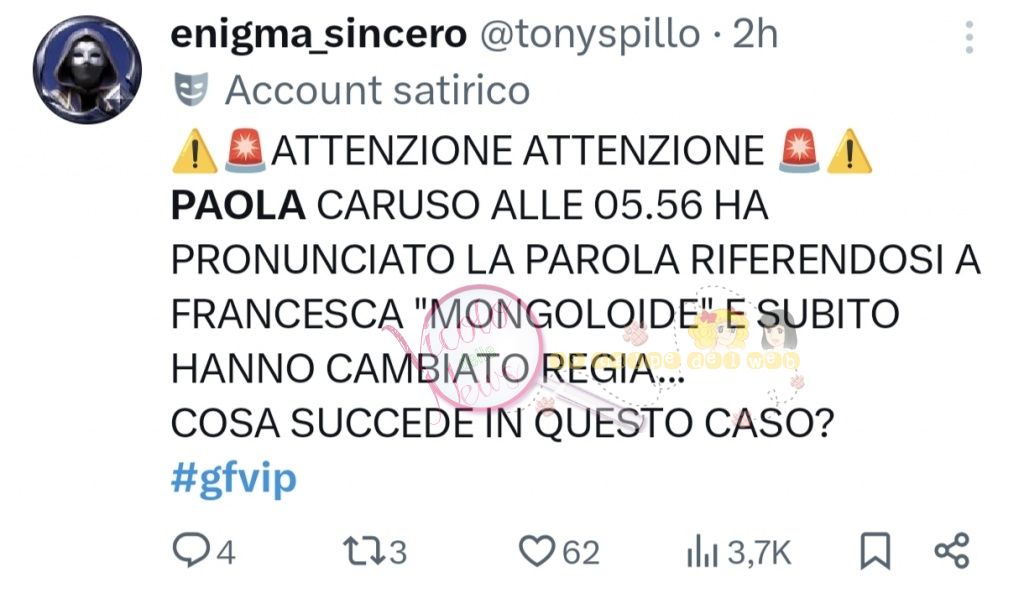Click the enigma_sincero display name
Viewport: 1024px width, 593px height.
tap(319, 34)
